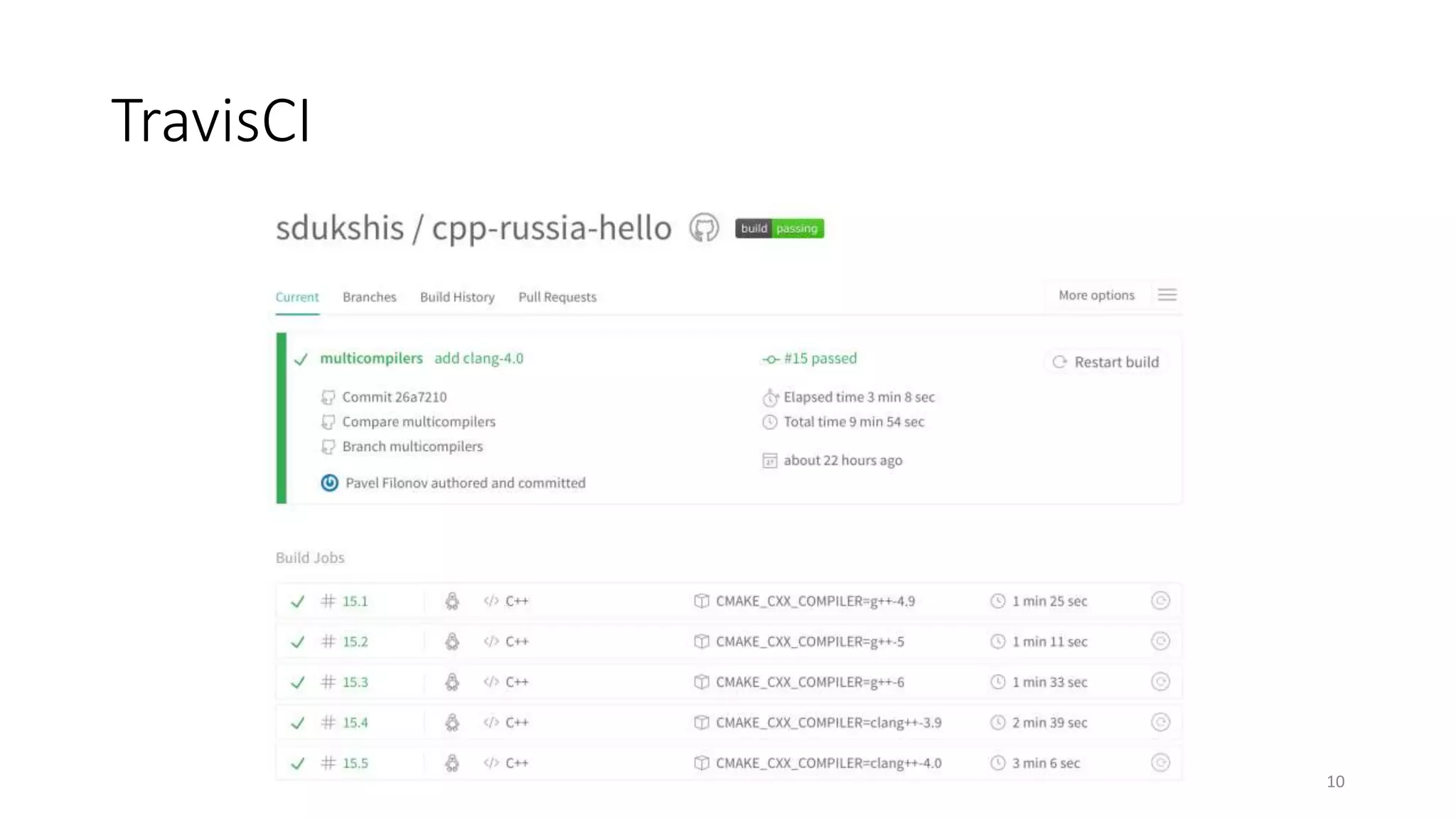This screenshot has height=819, width=1456.
Task: Click the code icon beside C++ in job 15.2
Action: point(491,641)
